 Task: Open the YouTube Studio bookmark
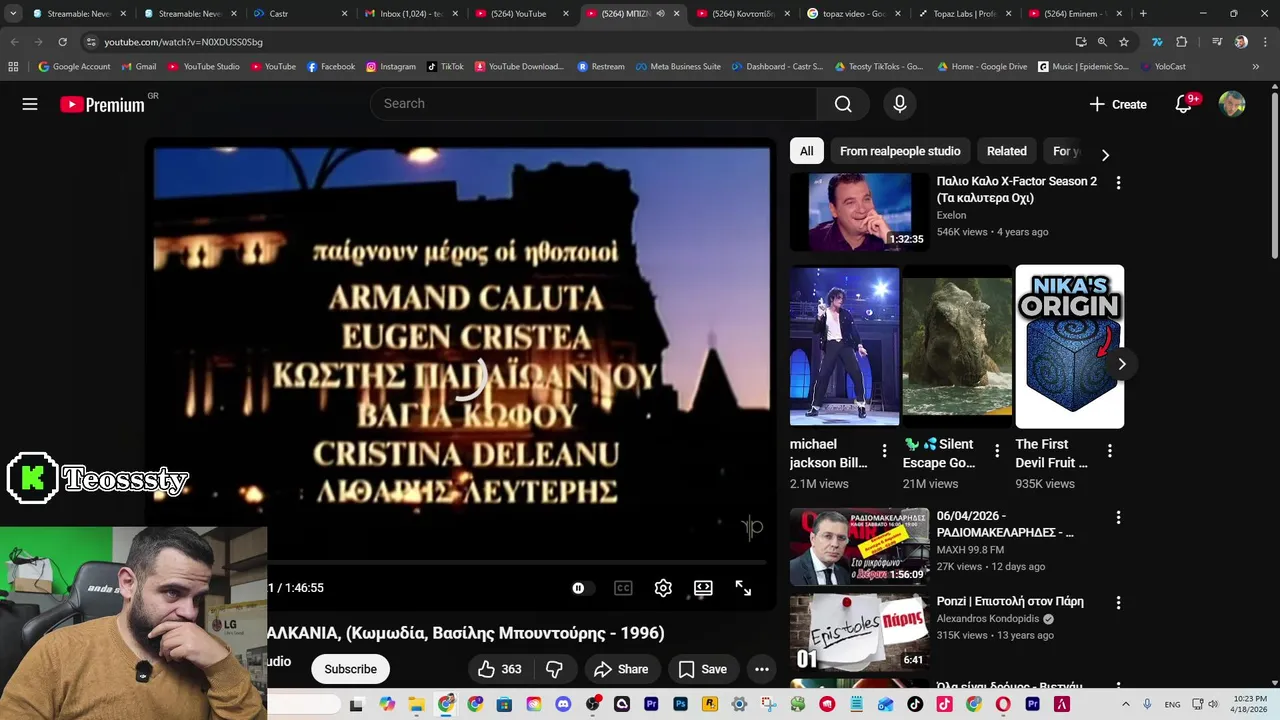click(x=204, y=67)
